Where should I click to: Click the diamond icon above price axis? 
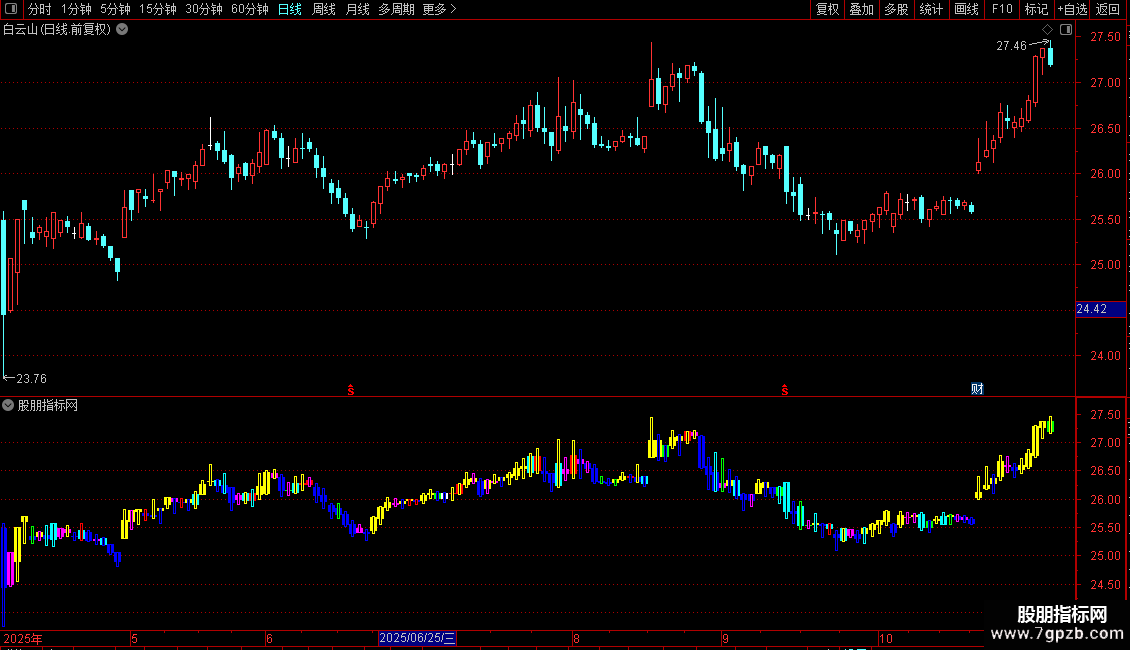coord(1047,30)
